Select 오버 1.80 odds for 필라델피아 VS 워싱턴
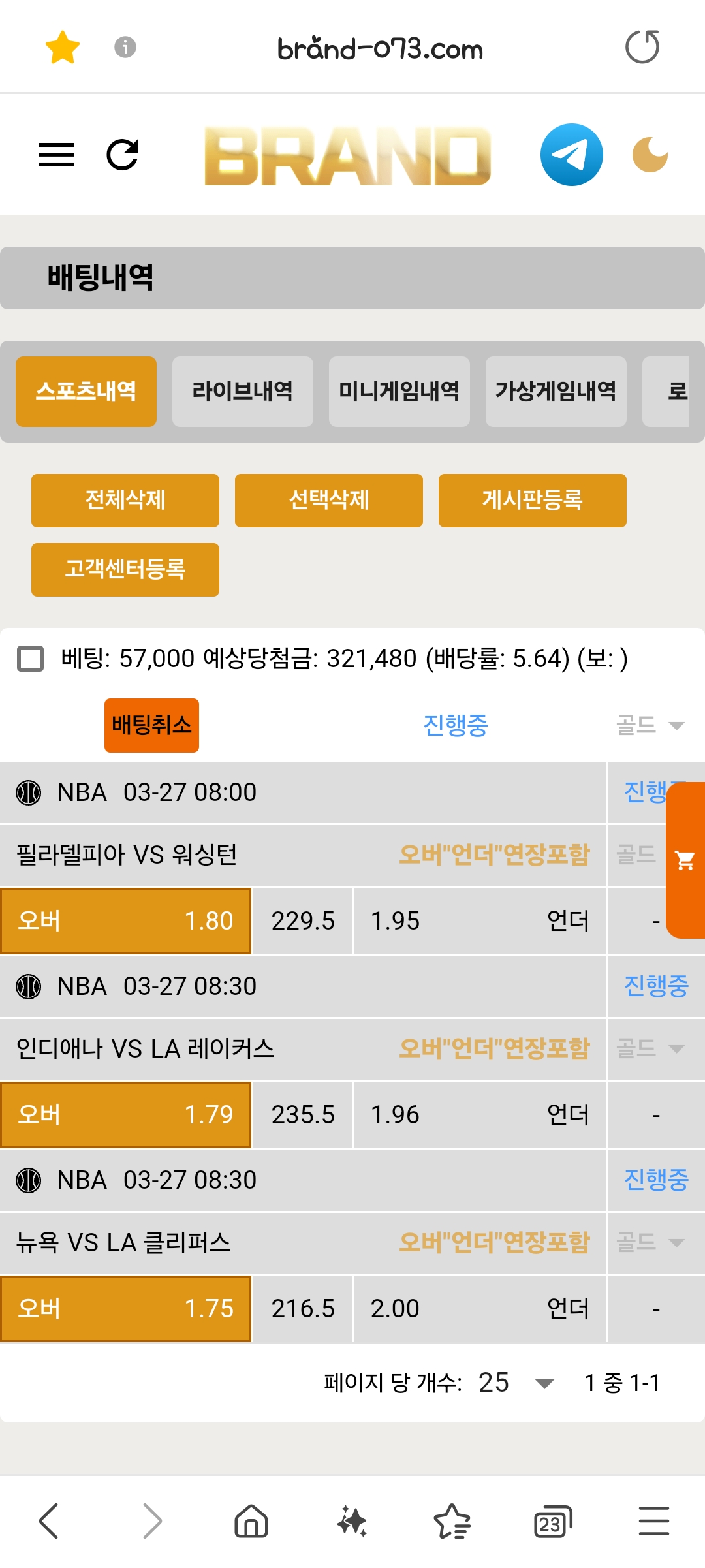Image resolution: width=705 pixels, height=1568 pixels. (126, 920)
